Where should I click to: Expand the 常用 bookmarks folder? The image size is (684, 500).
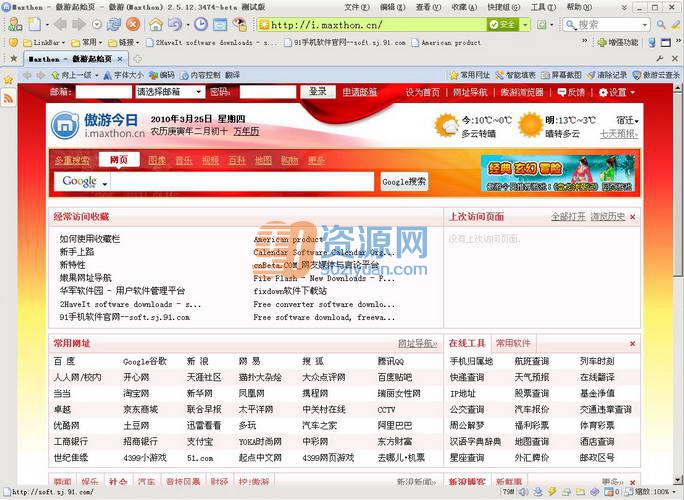pos(87,43)
